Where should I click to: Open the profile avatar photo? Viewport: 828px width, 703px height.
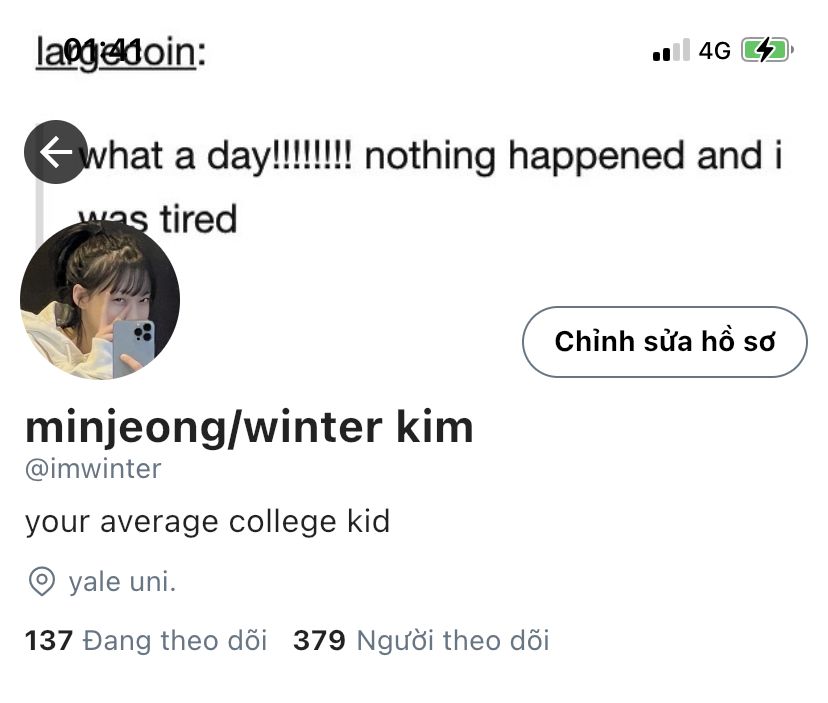click(x=100, y=300)
